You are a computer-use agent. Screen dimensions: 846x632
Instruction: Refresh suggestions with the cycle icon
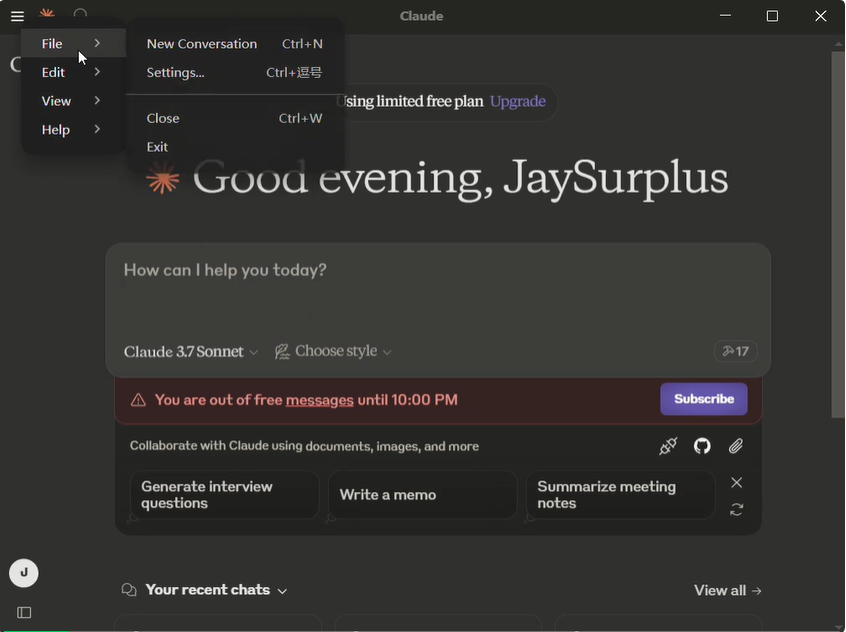(736, 509)
